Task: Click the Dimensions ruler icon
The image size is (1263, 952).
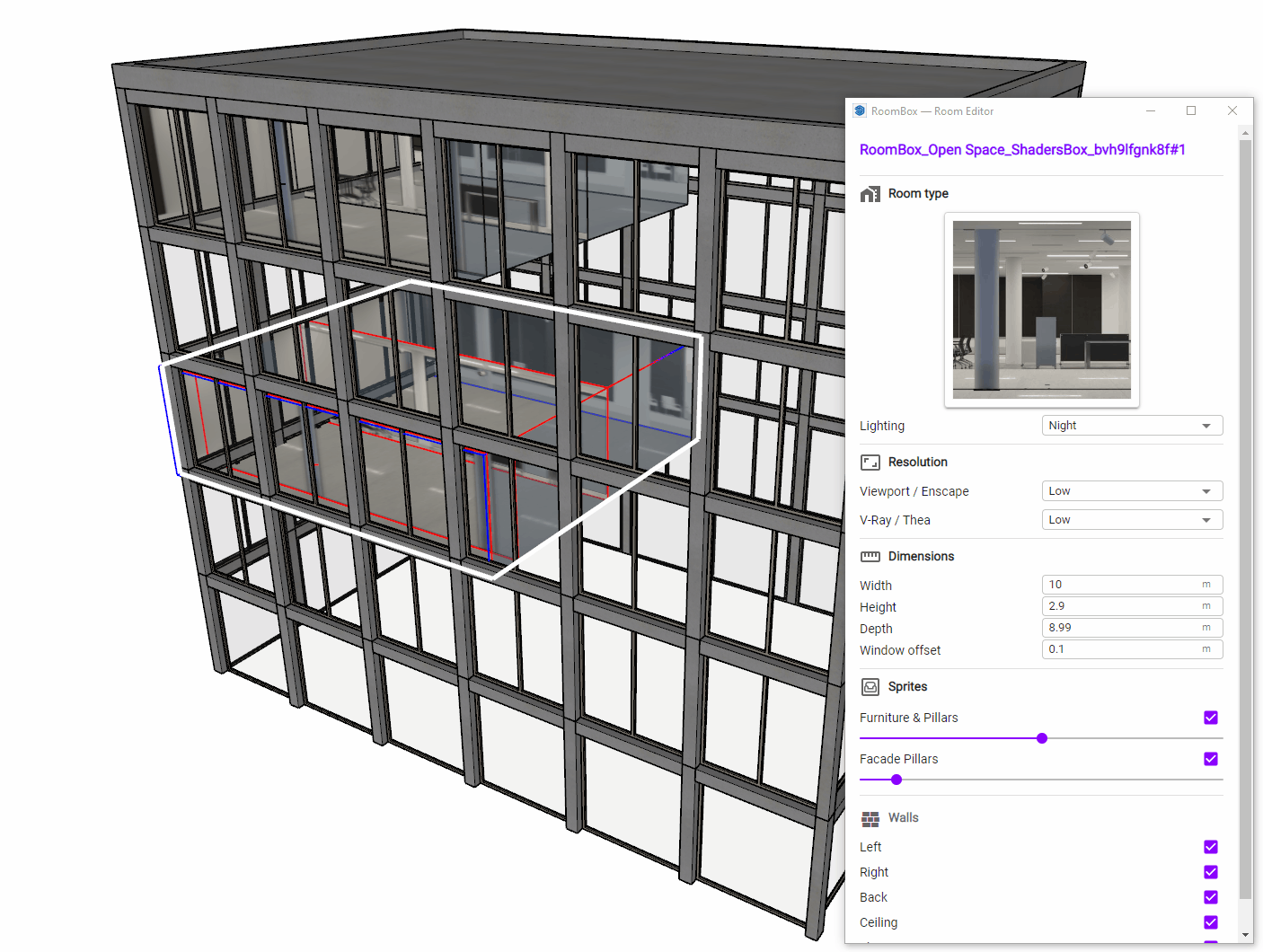Action: pyautogui.click(x=870, y=557)
